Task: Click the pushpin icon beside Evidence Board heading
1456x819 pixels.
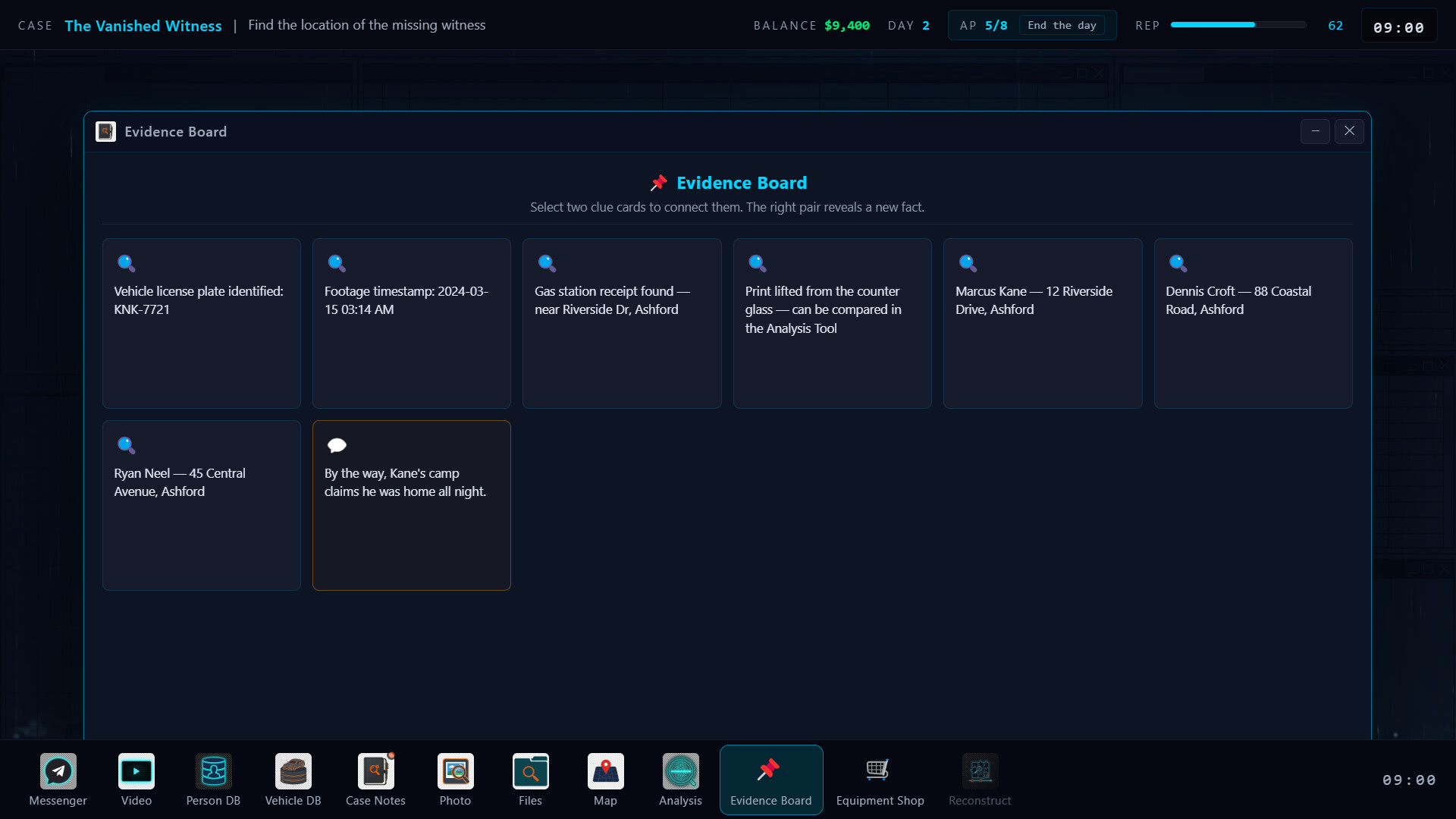Action: point(658,184)
